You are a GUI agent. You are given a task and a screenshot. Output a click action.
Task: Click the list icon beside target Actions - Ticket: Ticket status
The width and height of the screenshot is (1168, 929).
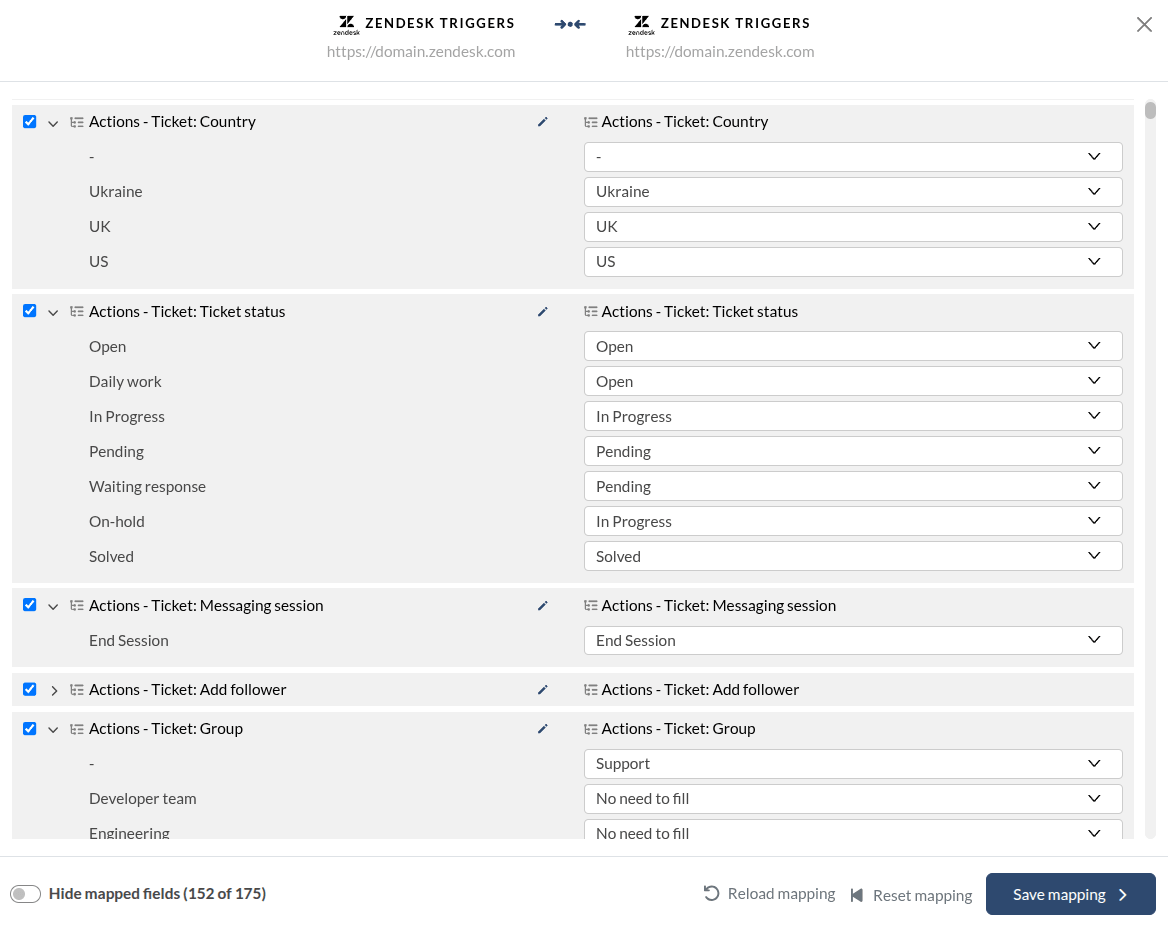pos(591,311)
